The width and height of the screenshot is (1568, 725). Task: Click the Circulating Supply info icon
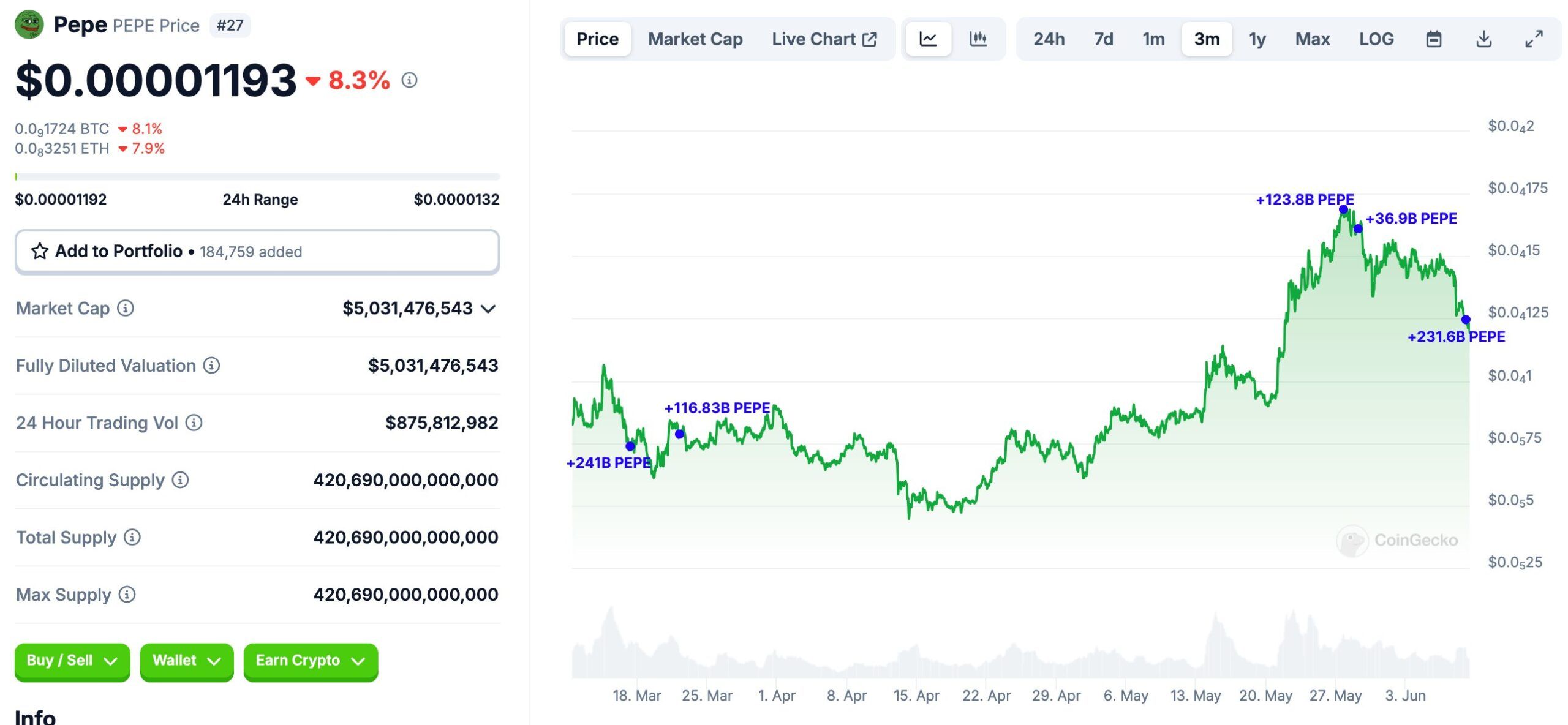(x=180, y=479)
